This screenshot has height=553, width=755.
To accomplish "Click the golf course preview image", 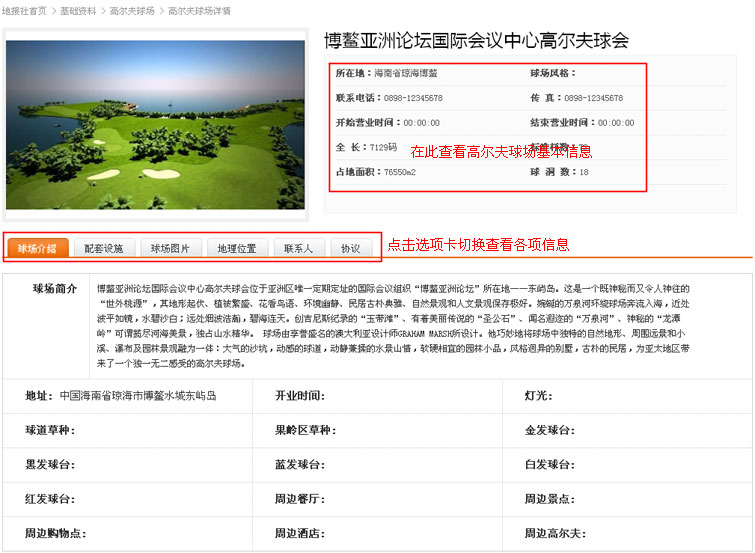I will (155, 125).
